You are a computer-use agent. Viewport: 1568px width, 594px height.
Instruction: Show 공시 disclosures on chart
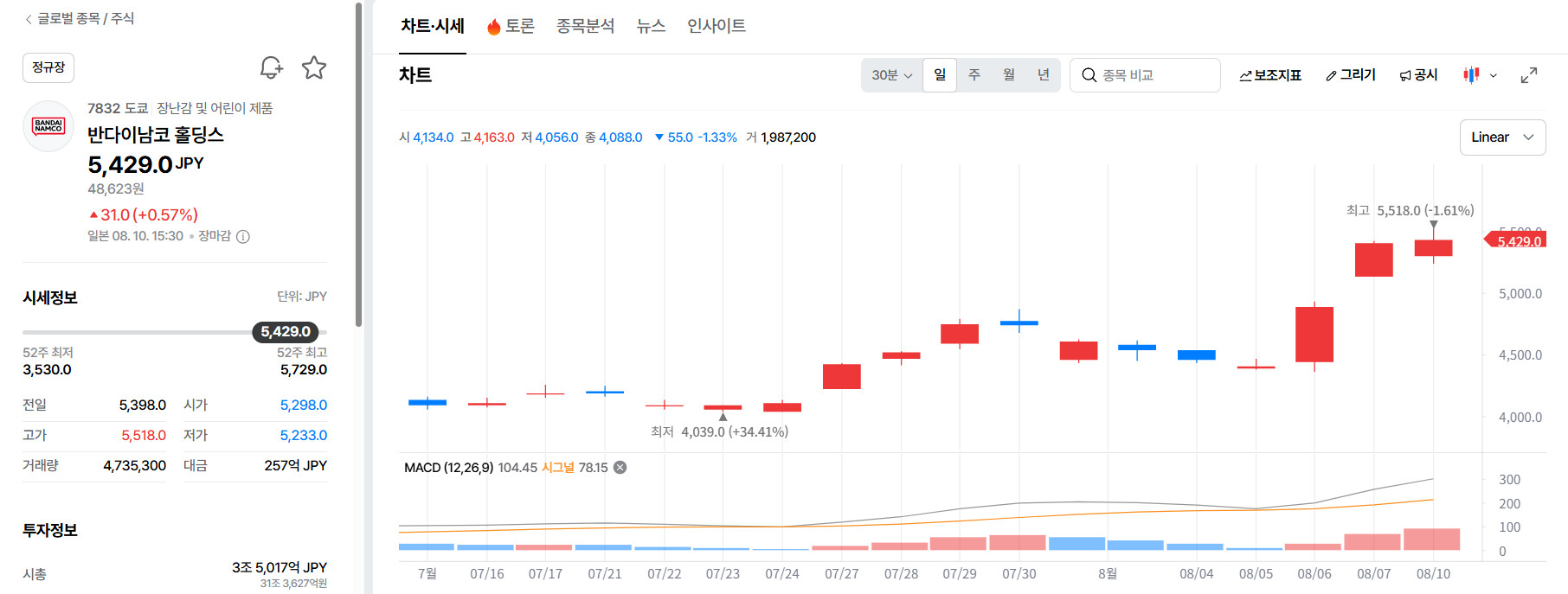click(x=1418, y=75)
